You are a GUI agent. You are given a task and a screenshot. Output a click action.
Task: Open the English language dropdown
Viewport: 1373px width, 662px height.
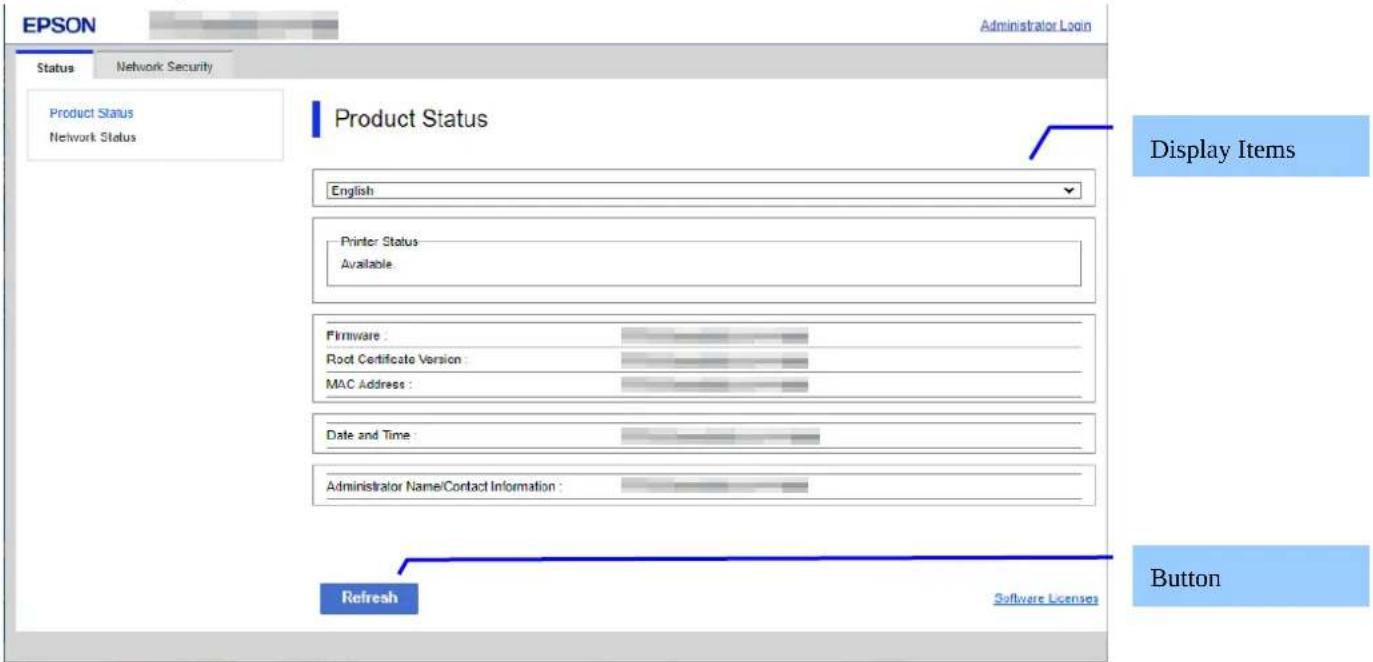point(704,190)
